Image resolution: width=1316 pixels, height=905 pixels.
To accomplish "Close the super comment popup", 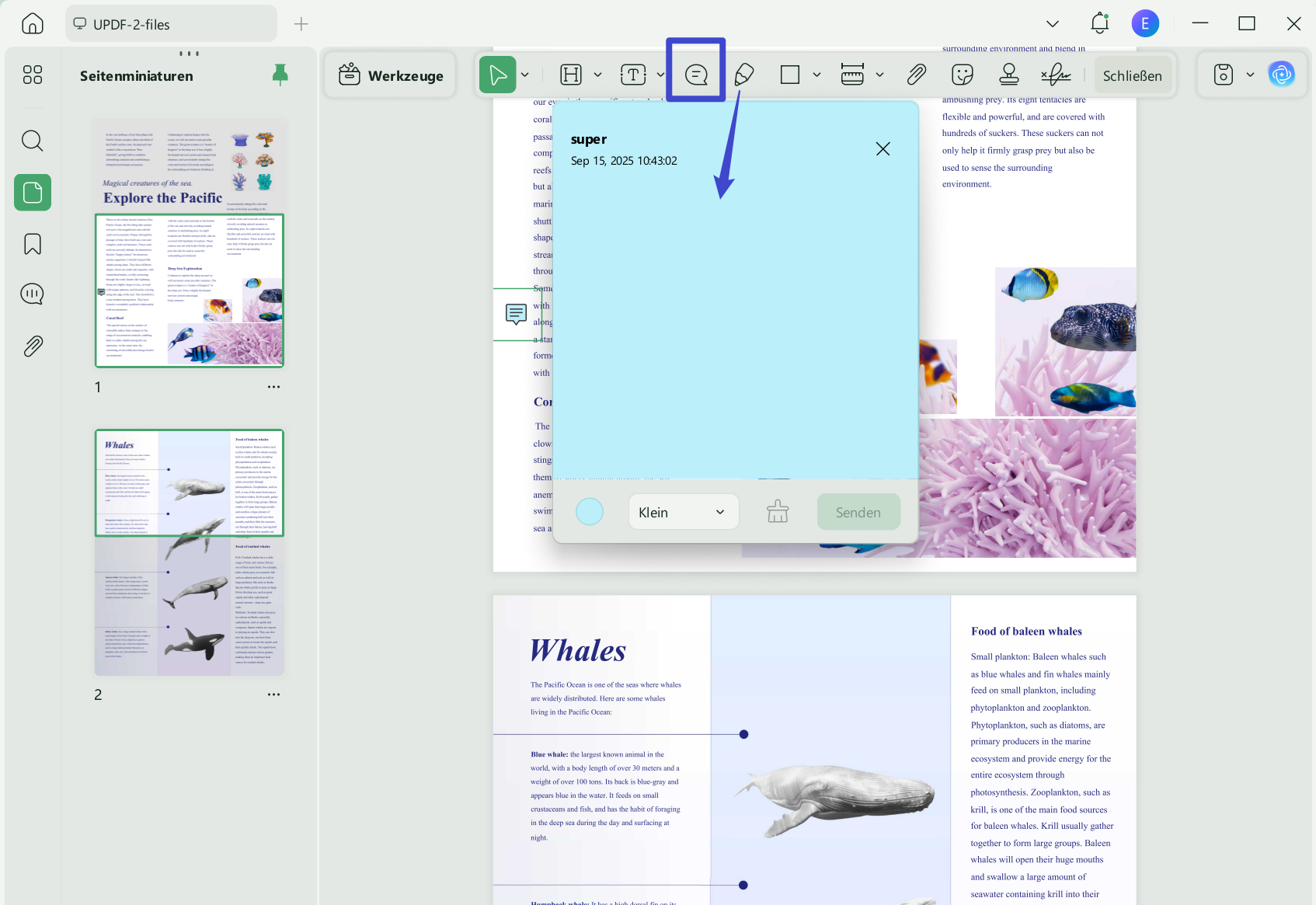I will tap(883, 149).
